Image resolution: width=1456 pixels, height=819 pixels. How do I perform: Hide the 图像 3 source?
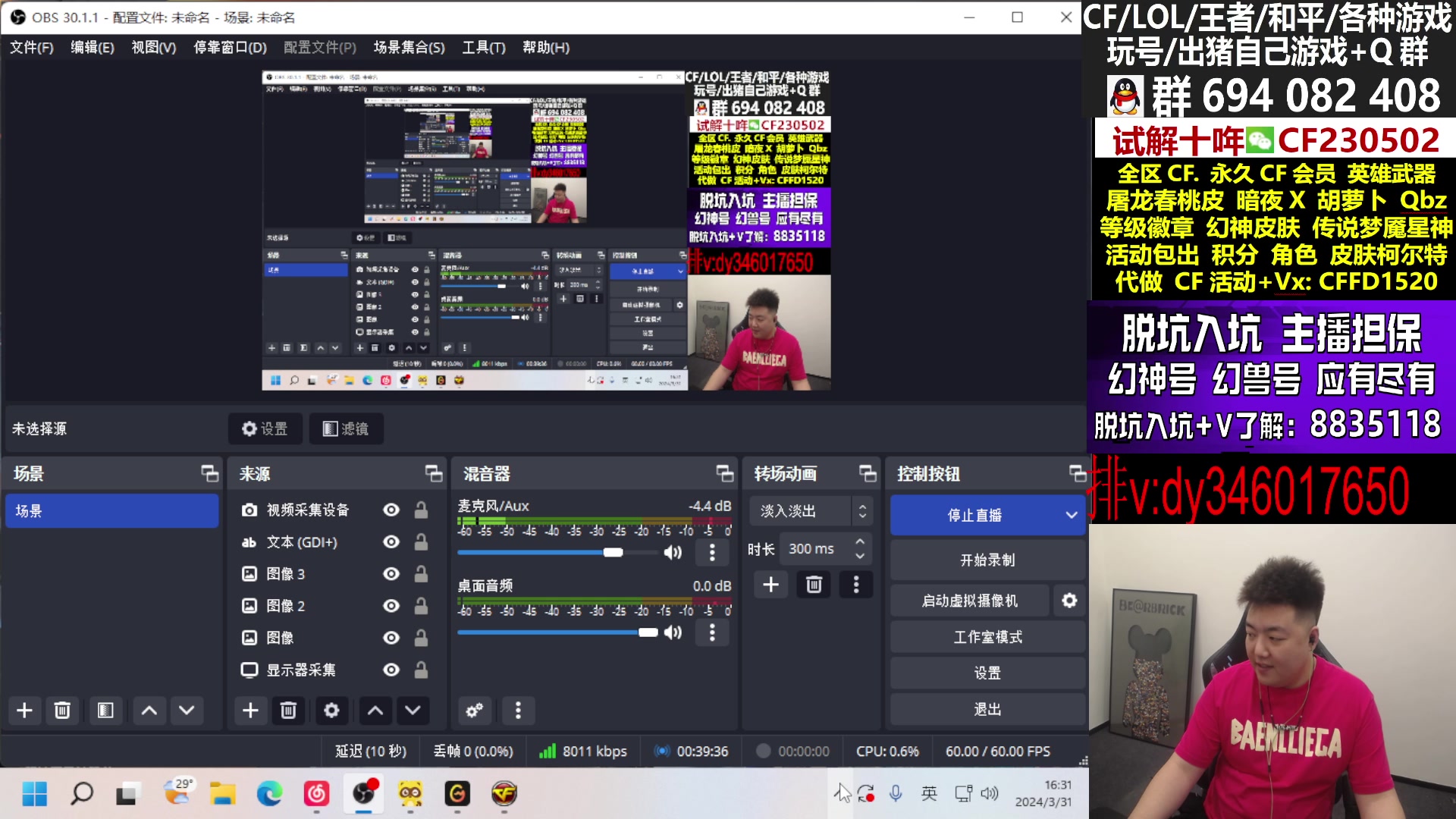(391, 574)
